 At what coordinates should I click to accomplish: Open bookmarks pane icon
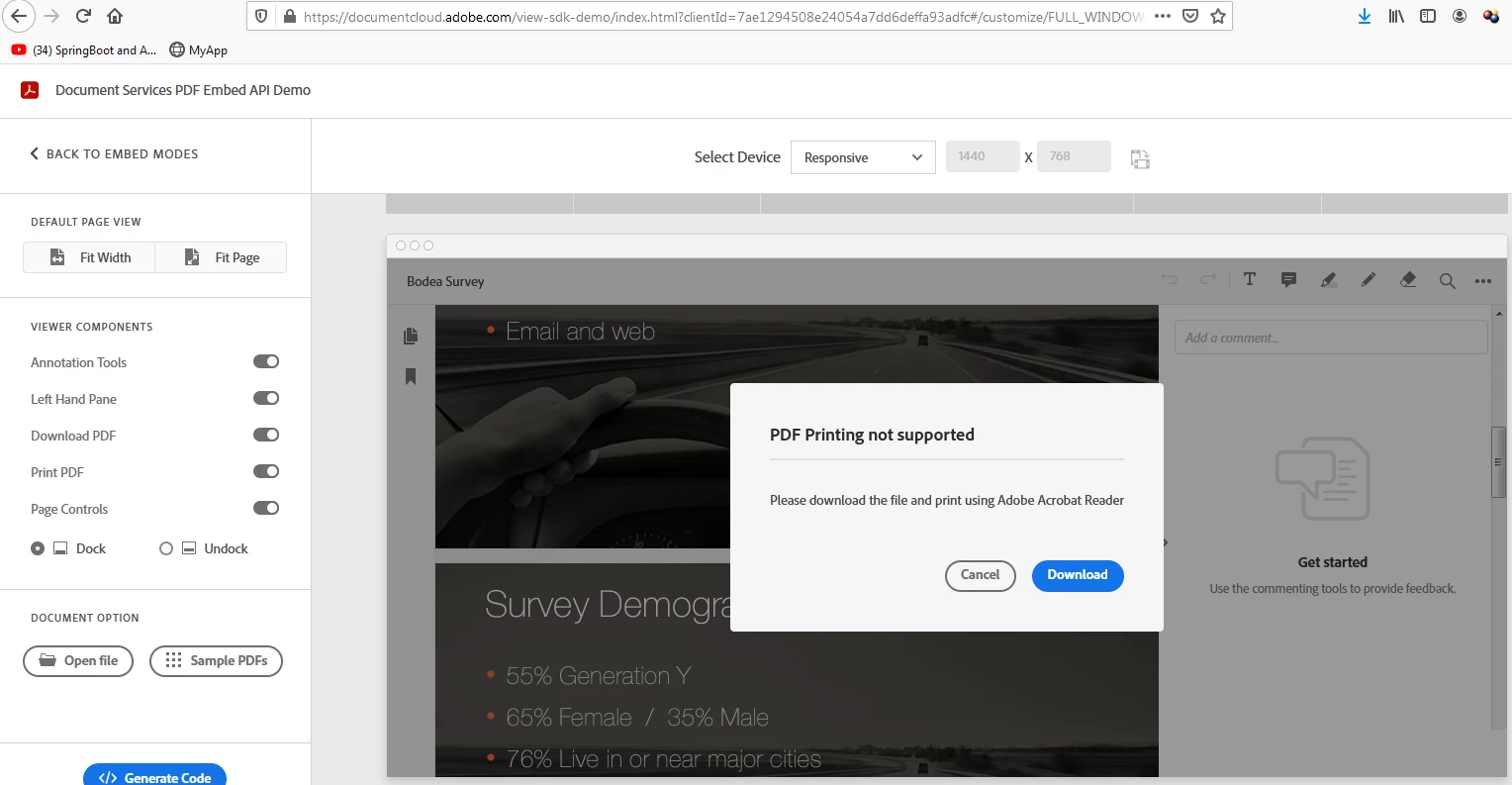(x=411, y=376)
